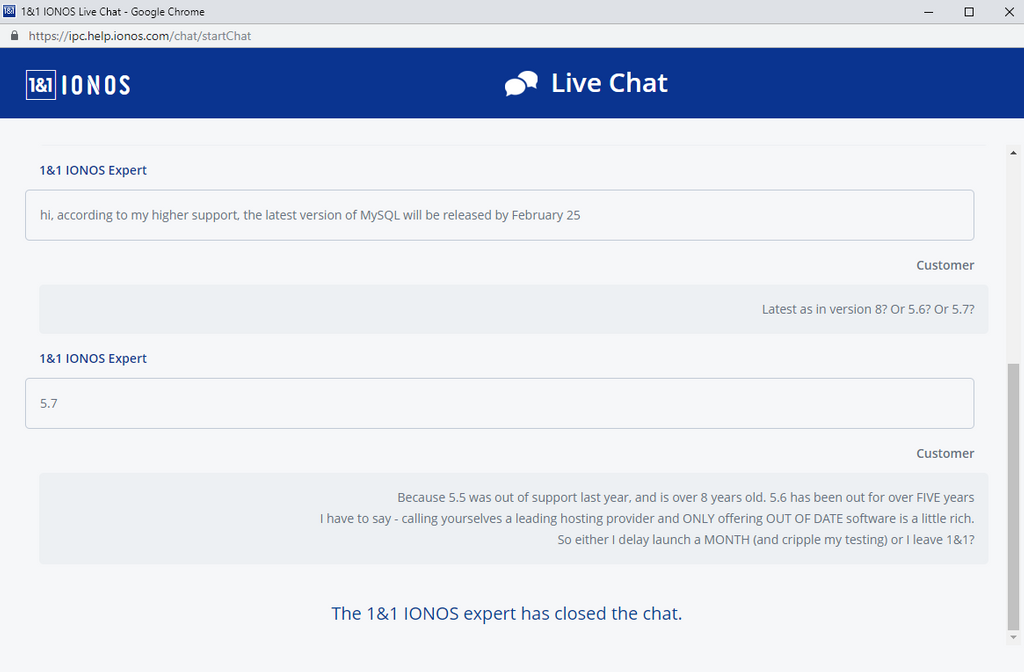The width and height of the screenshot is (1024, 672).
Task: Click the padlock icon in address bar
Action: click(14, 36)
